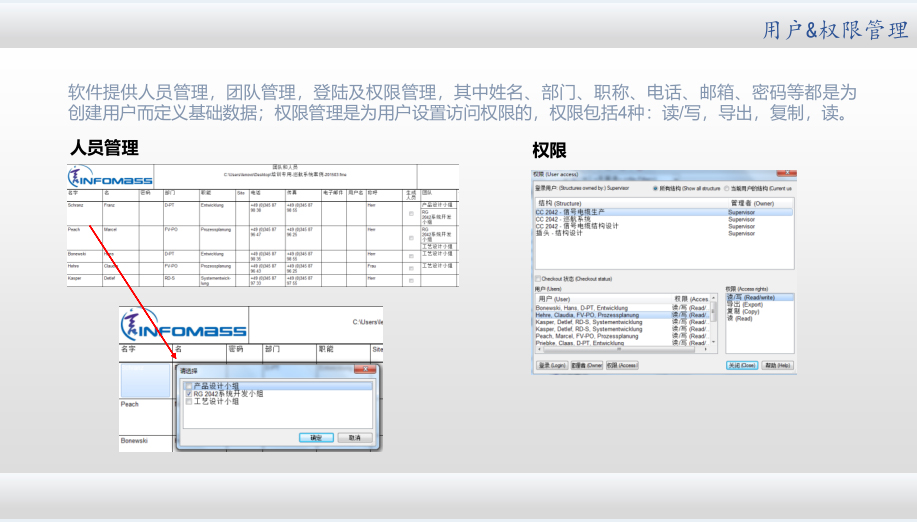Image resolution: width=917 pixels, height=522 pixels.
Task: Select the 所有结构 Show all structure radio button
Action: point(655,188)
